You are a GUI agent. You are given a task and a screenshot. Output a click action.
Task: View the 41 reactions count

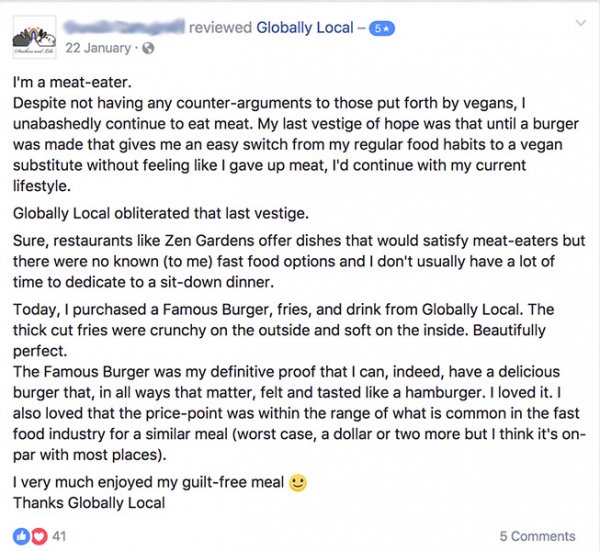click(x=59, y=536)
